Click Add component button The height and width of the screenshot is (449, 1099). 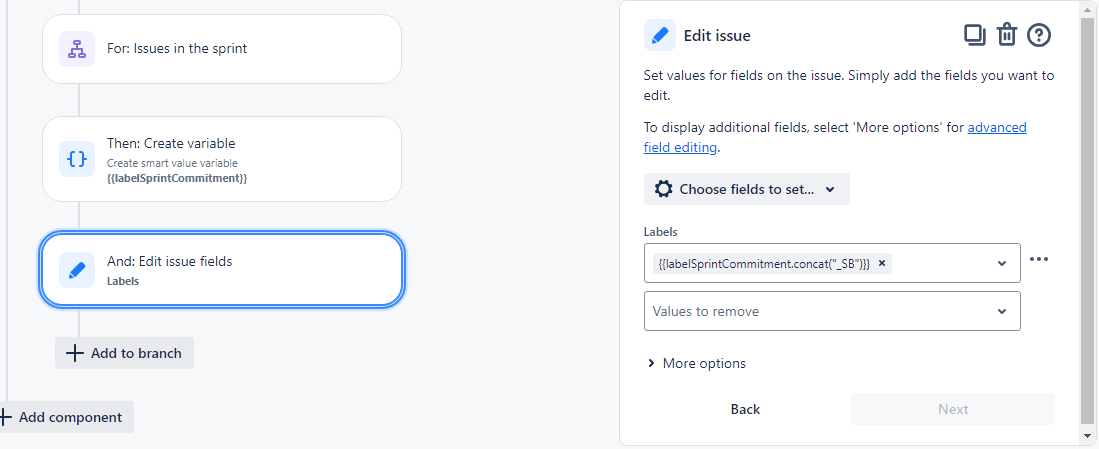(65, 417)
